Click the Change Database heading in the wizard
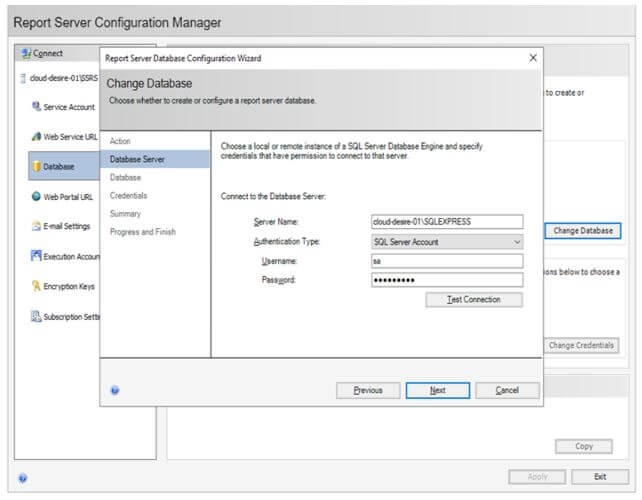Viewport: 642px width, 500px height. 149,84
